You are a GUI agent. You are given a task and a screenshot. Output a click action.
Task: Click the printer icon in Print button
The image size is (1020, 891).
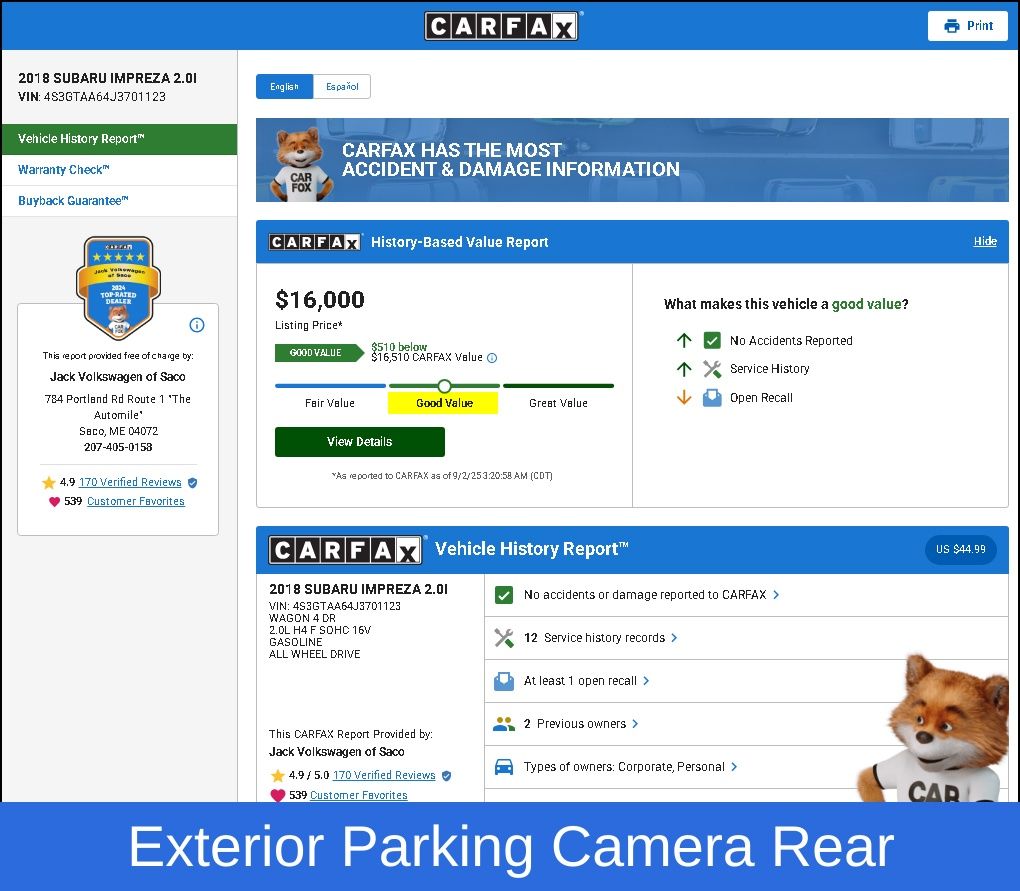pyautogui.click(x=951, y=26)
